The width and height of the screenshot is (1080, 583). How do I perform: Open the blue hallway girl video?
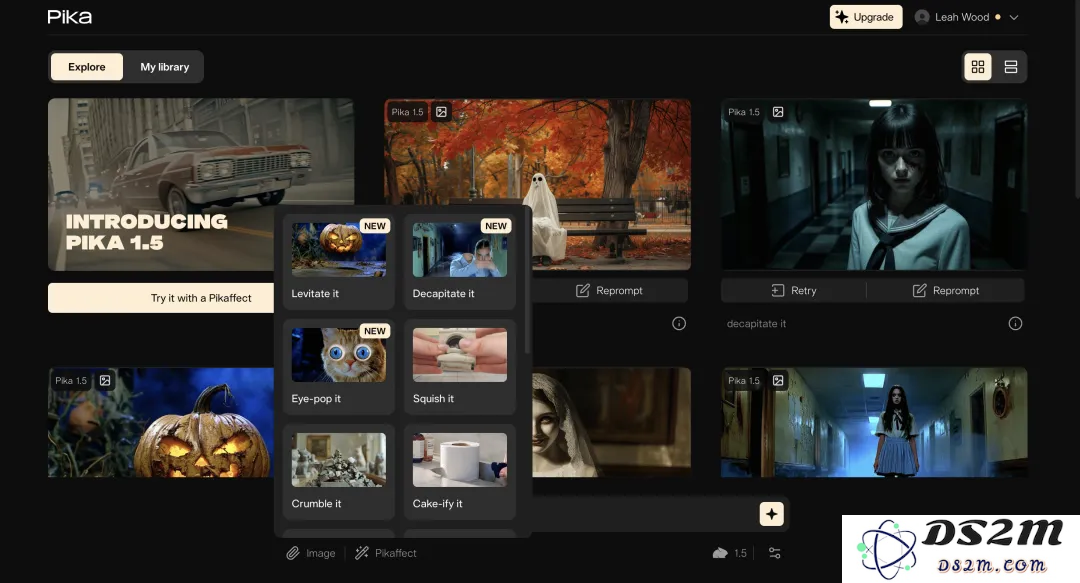point(874,422)
